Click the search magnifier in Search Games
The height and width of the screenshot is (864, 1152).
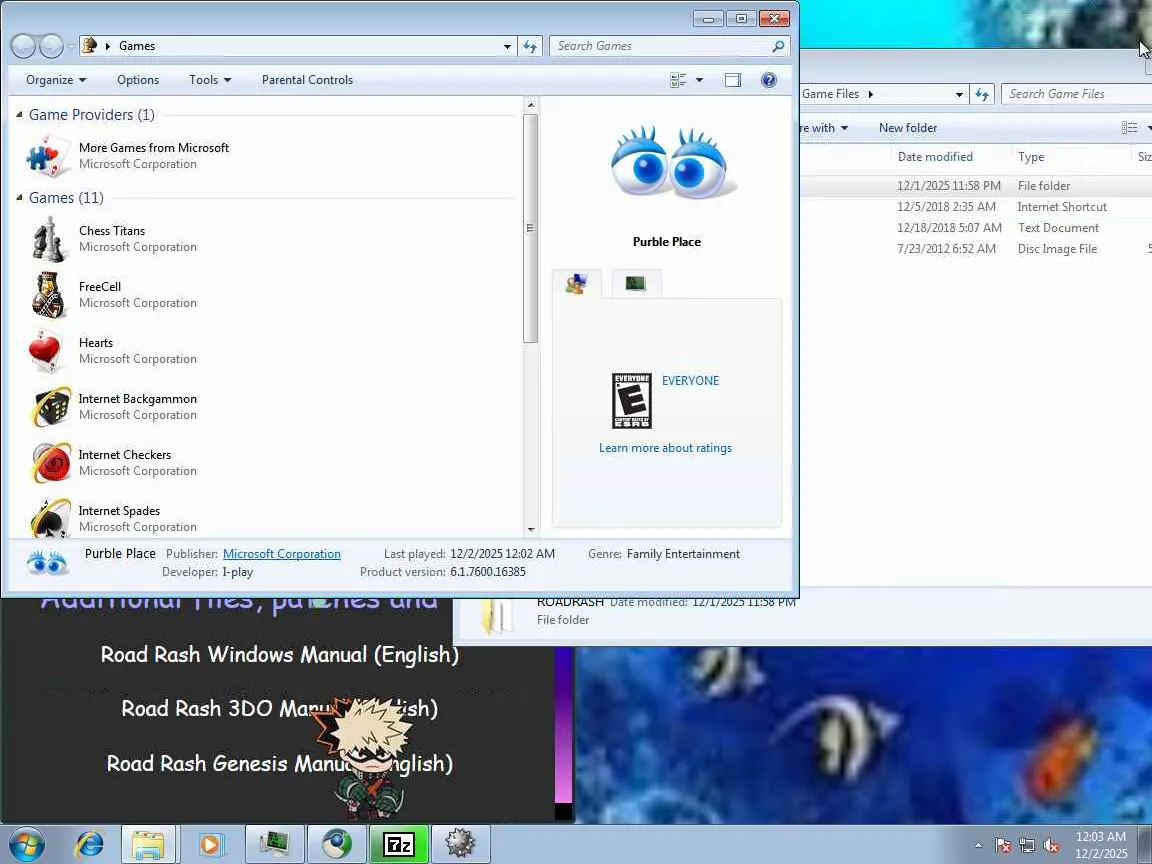click(x=778, y=46)
